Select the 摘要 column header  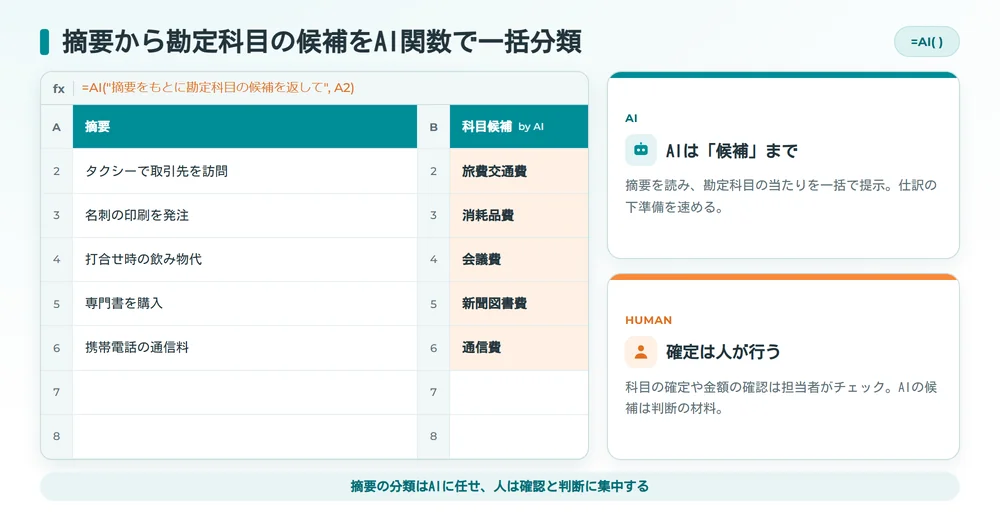point(245,127)
